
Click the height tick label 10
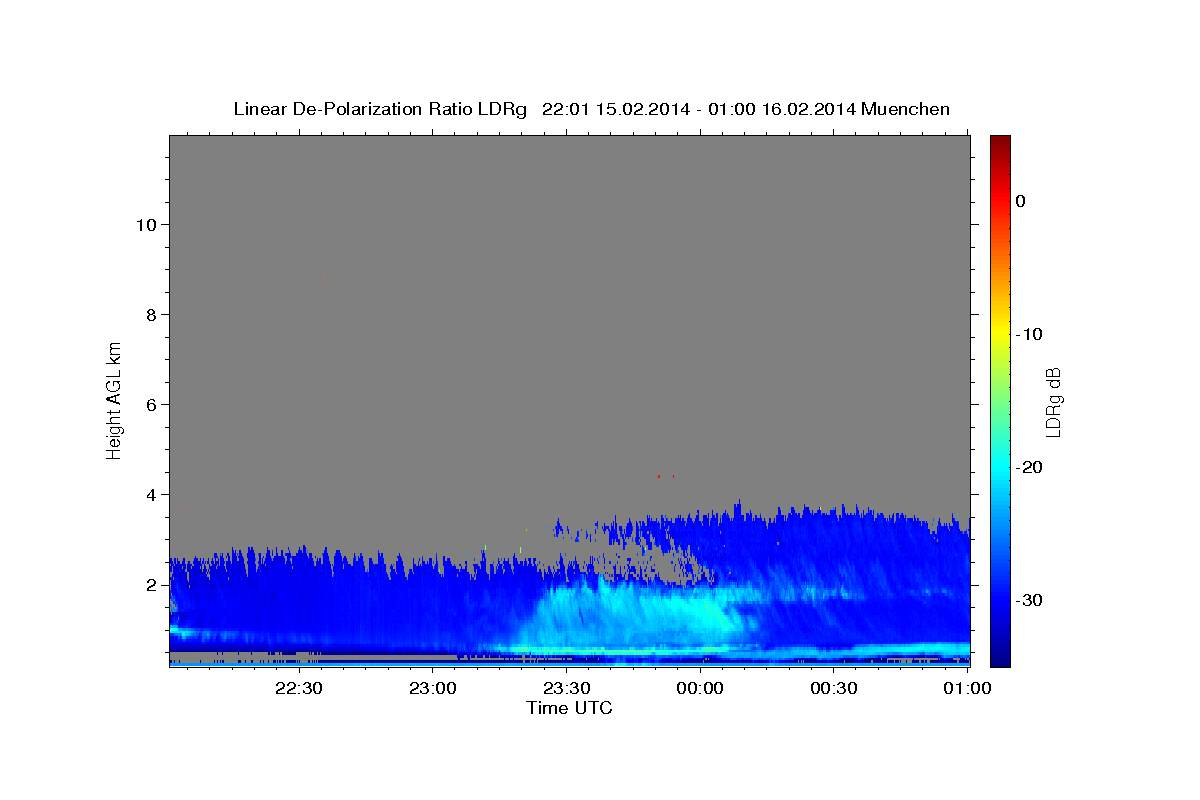146,225
